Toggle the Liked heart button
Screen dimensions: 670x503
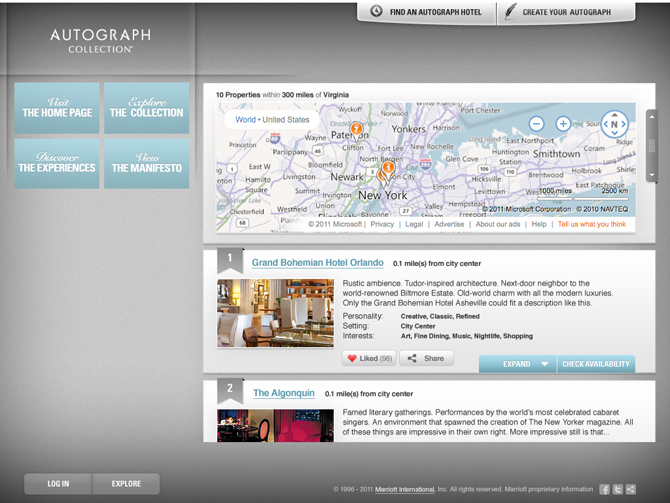[x=369, y=358]
